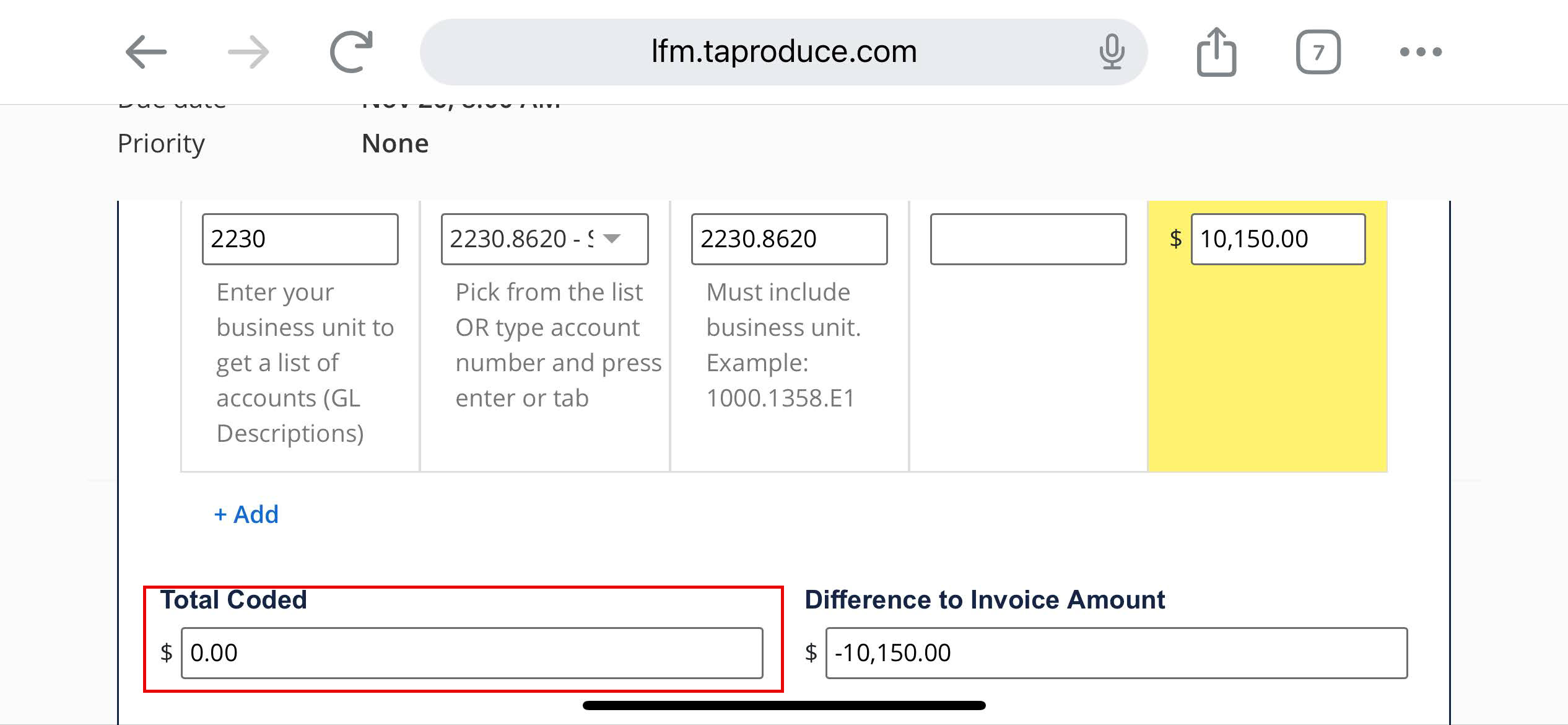Click the GL account field with 2230.8620
The height and width of the screenshot is (725, 1568).
coord(789,239)
